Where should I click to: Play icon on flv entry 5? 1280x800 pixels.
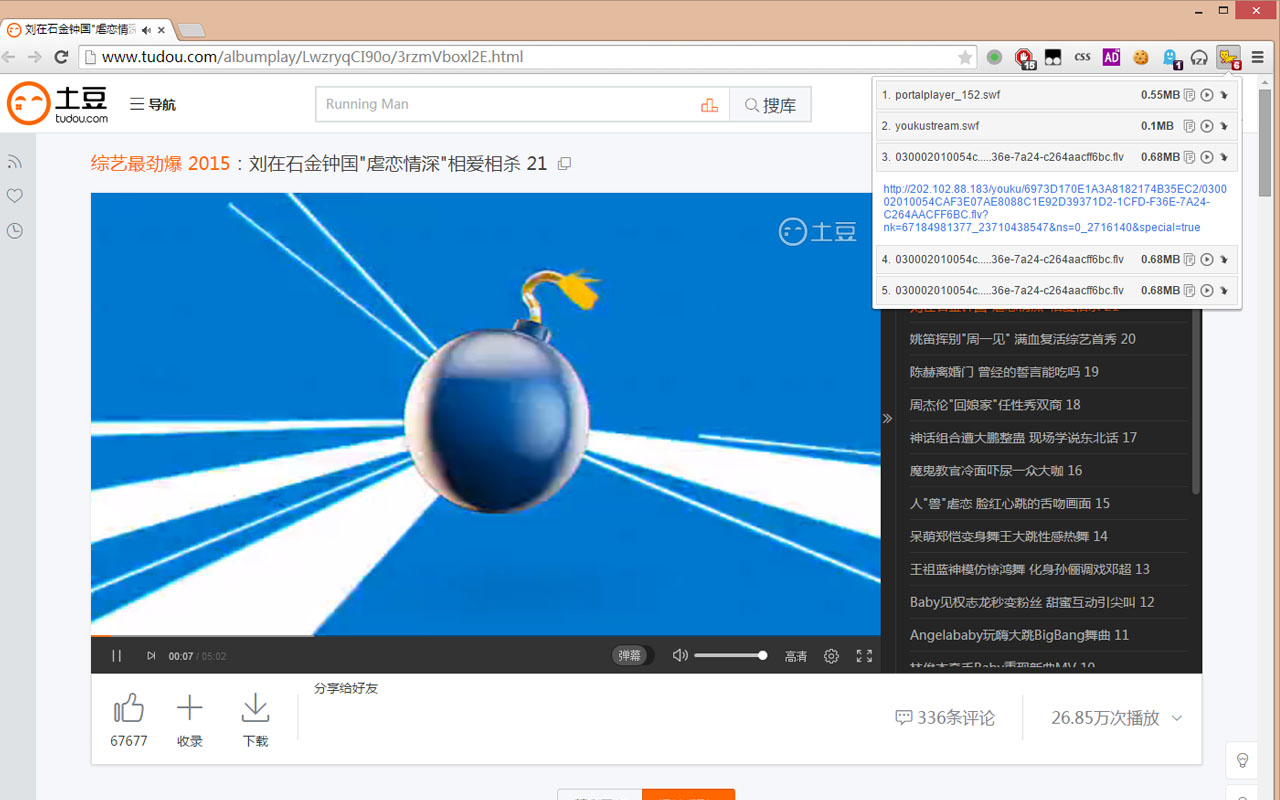1207,290
